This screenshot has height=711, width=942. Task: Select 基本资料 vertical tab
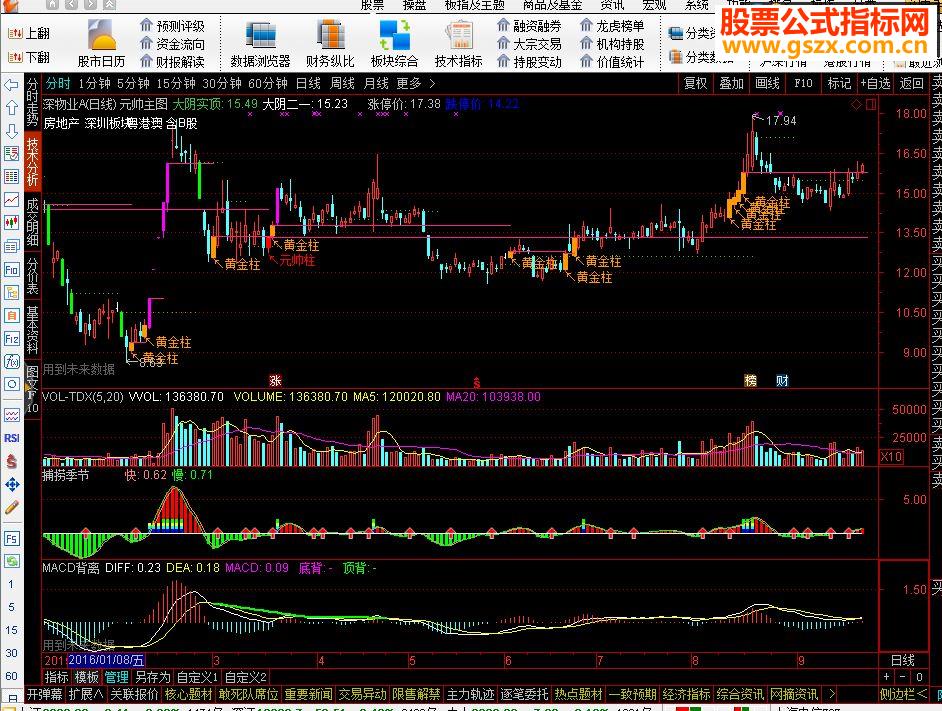point(32,329)
